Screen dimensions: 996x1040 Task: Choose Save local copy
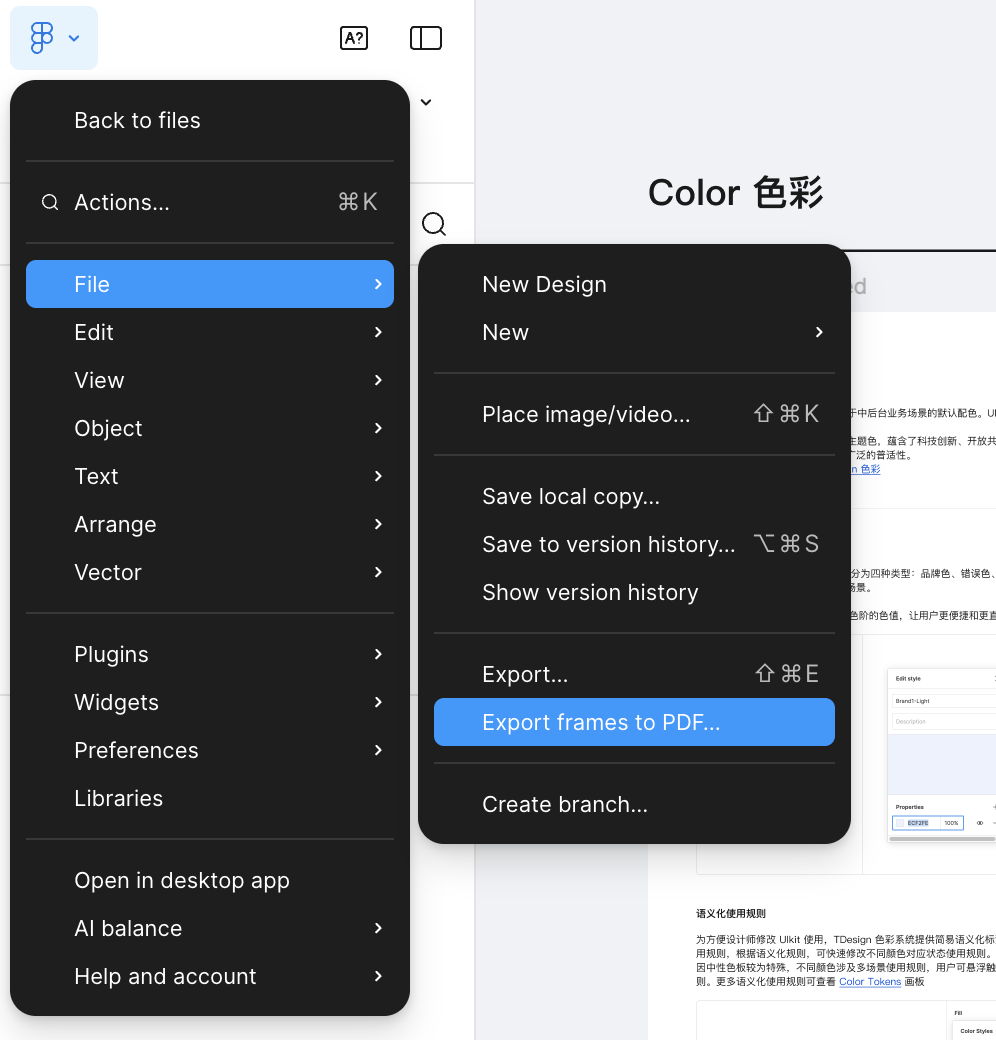[x=571, y=496]
